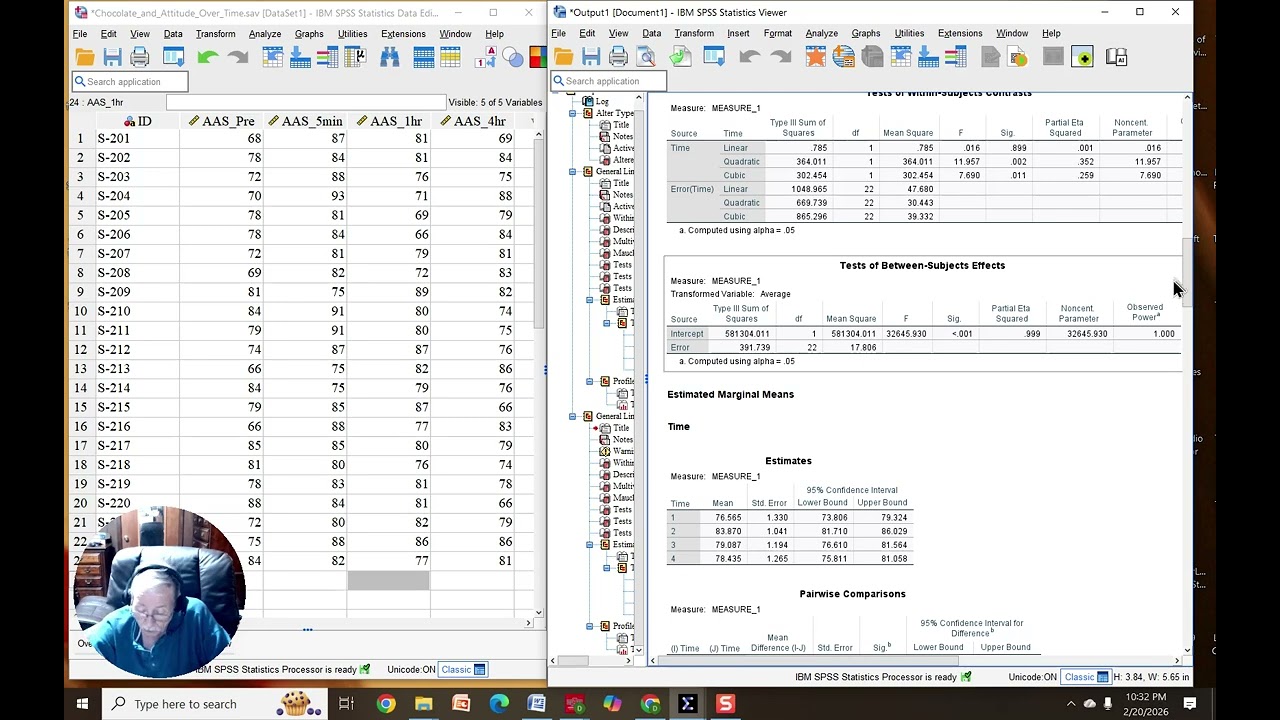This screenshot has height=720, width=1280.
Task: Collapse the Alter Type outline node
Action: [573, 113]
